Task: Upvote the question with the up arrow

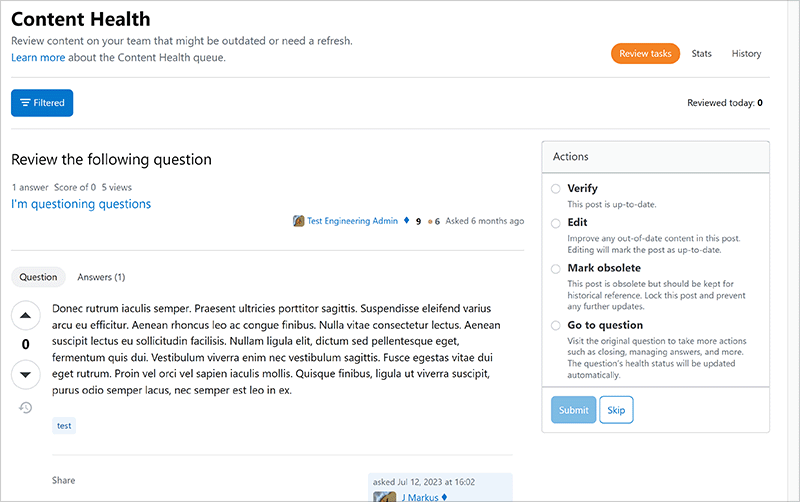Action: point(25,316)
